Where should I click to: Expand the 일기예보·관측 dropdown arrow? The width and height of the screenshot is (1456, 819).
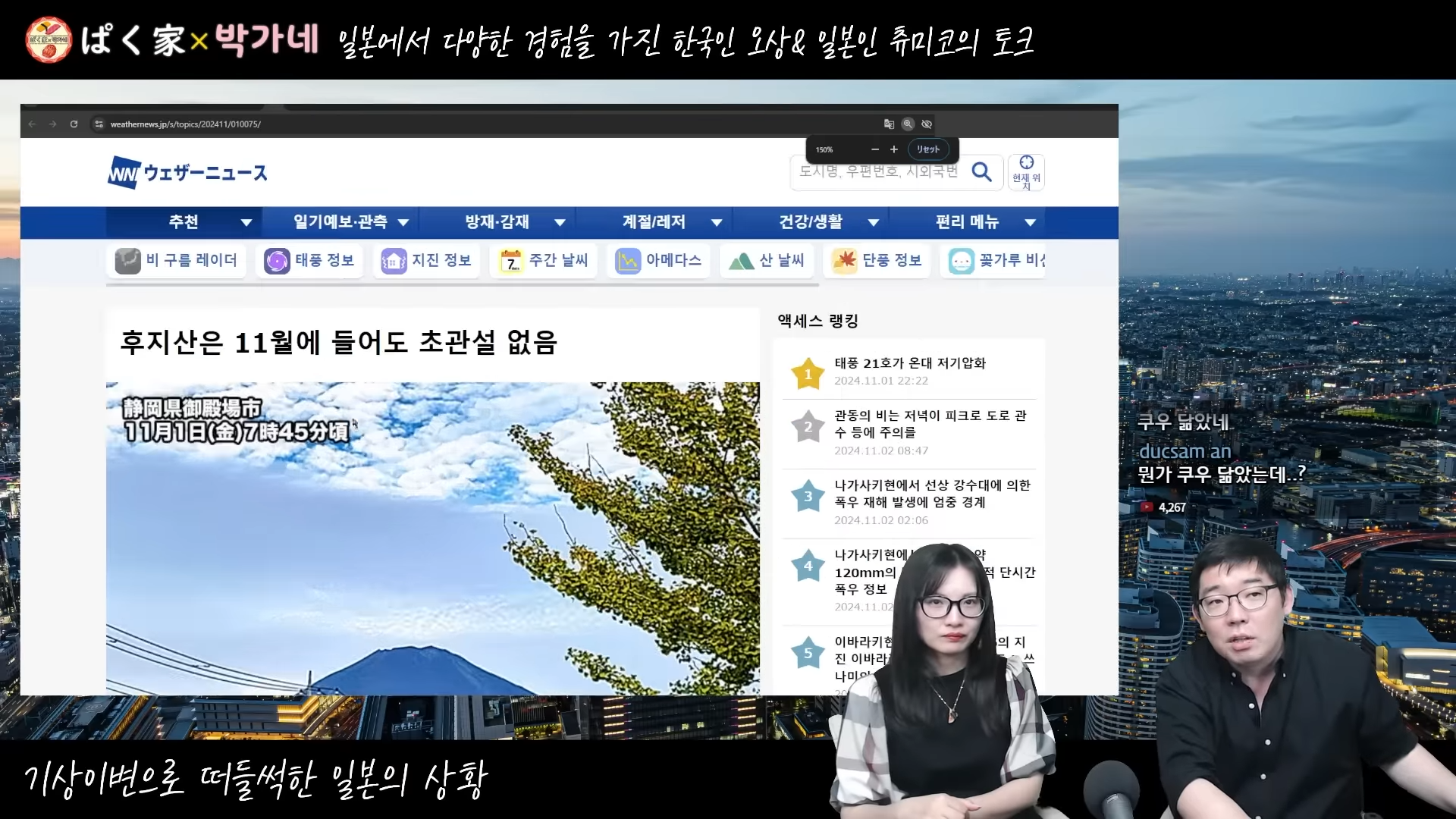[403, 223]
